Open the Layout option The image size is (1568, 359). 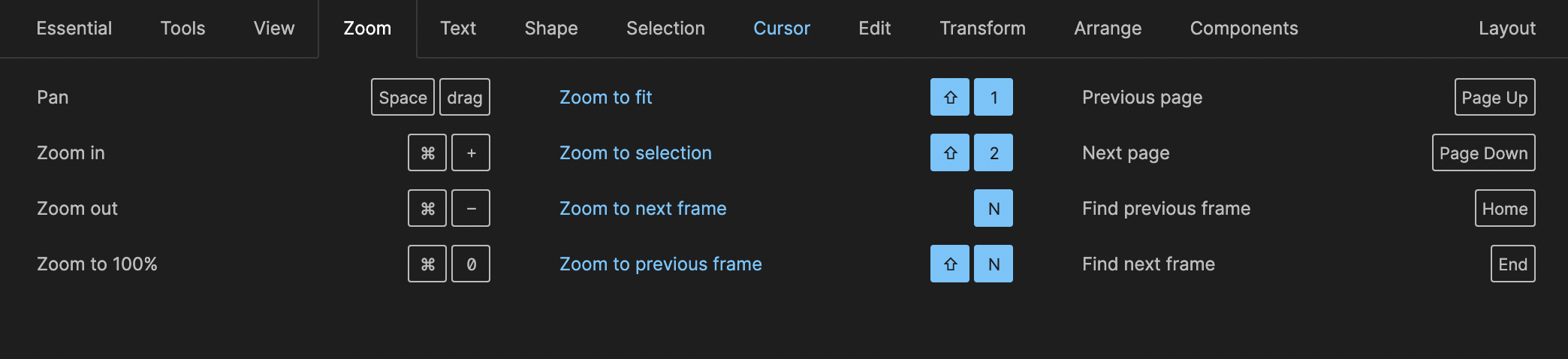[x=1506, y=29]
